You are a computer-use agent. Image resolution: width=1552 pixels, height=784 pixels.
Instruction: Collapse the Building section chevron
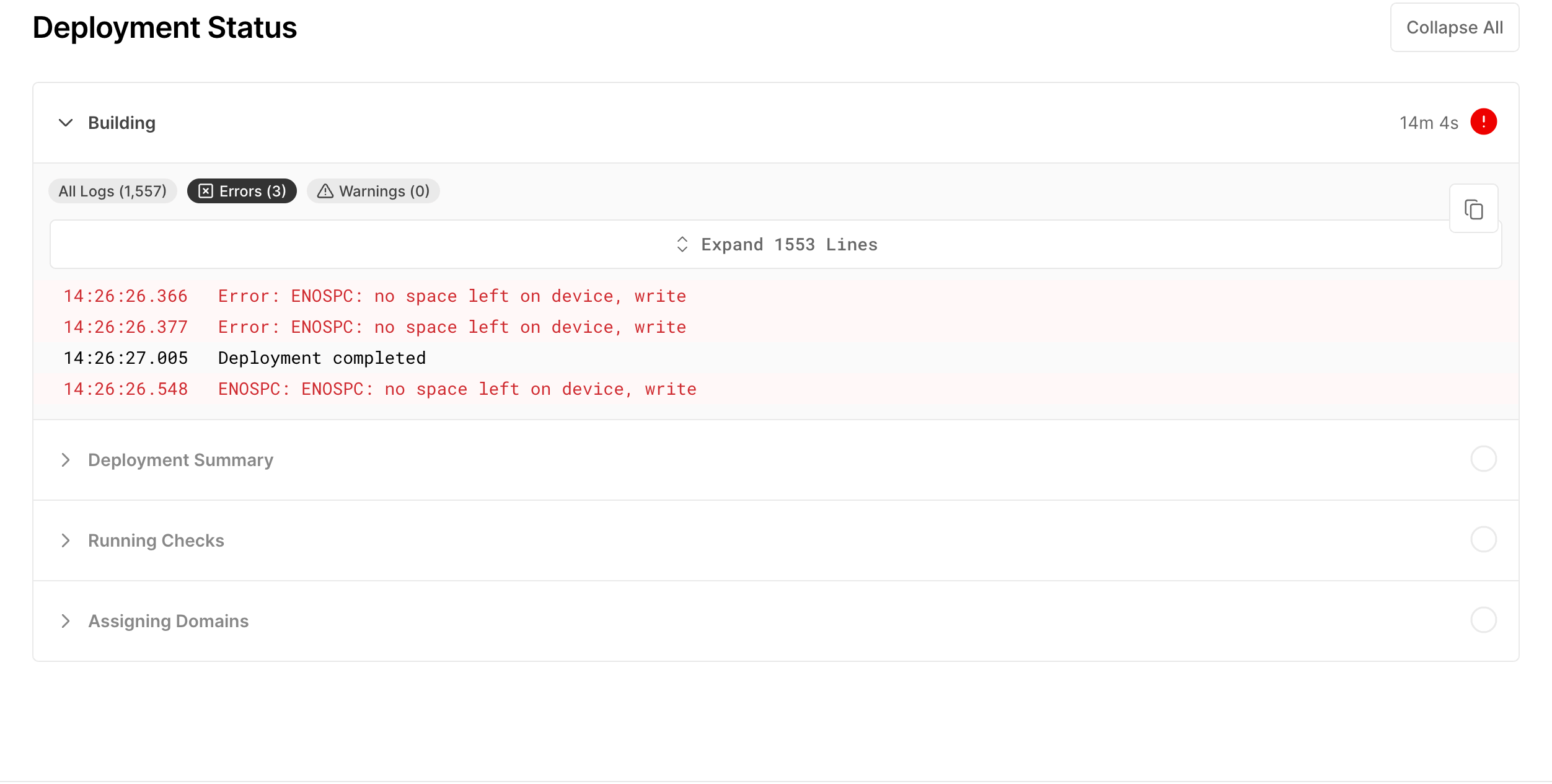66,123
